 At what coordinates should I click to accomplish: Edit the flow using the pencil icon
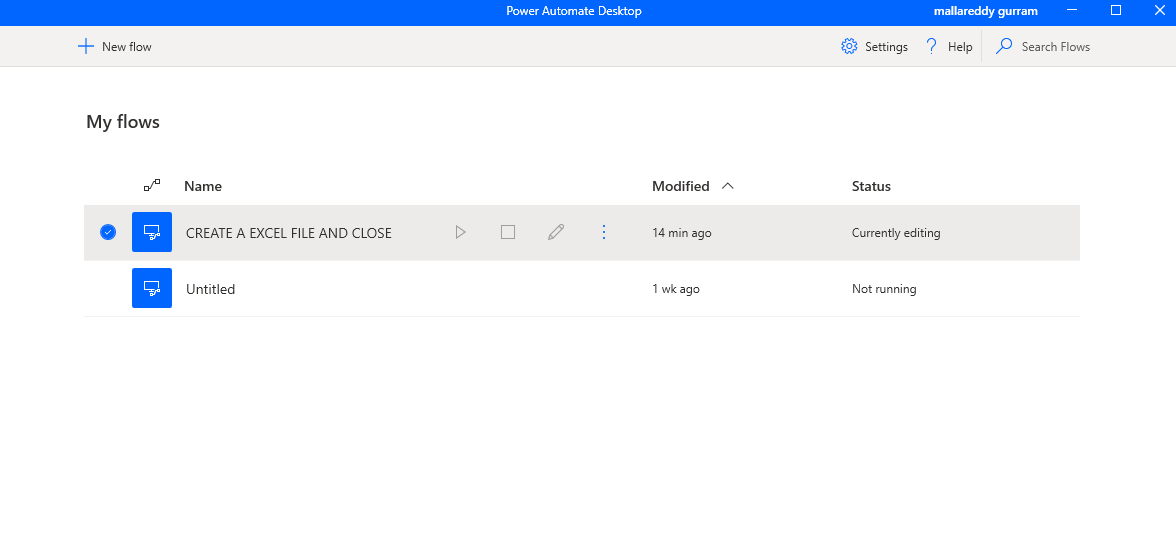[x=556, y=232]
